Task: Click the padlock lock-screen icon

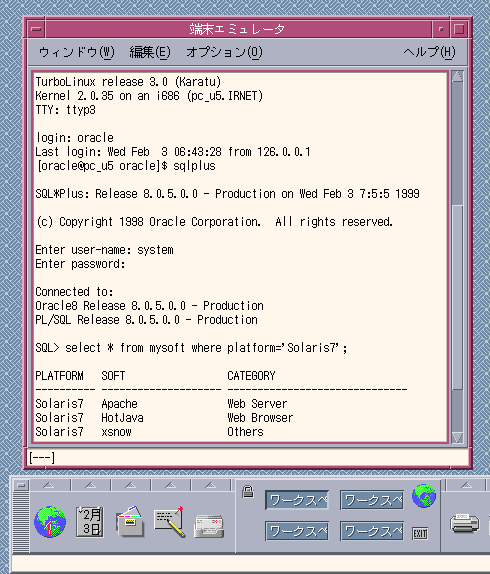Action: pyautogui.click(x=248, y=492)
